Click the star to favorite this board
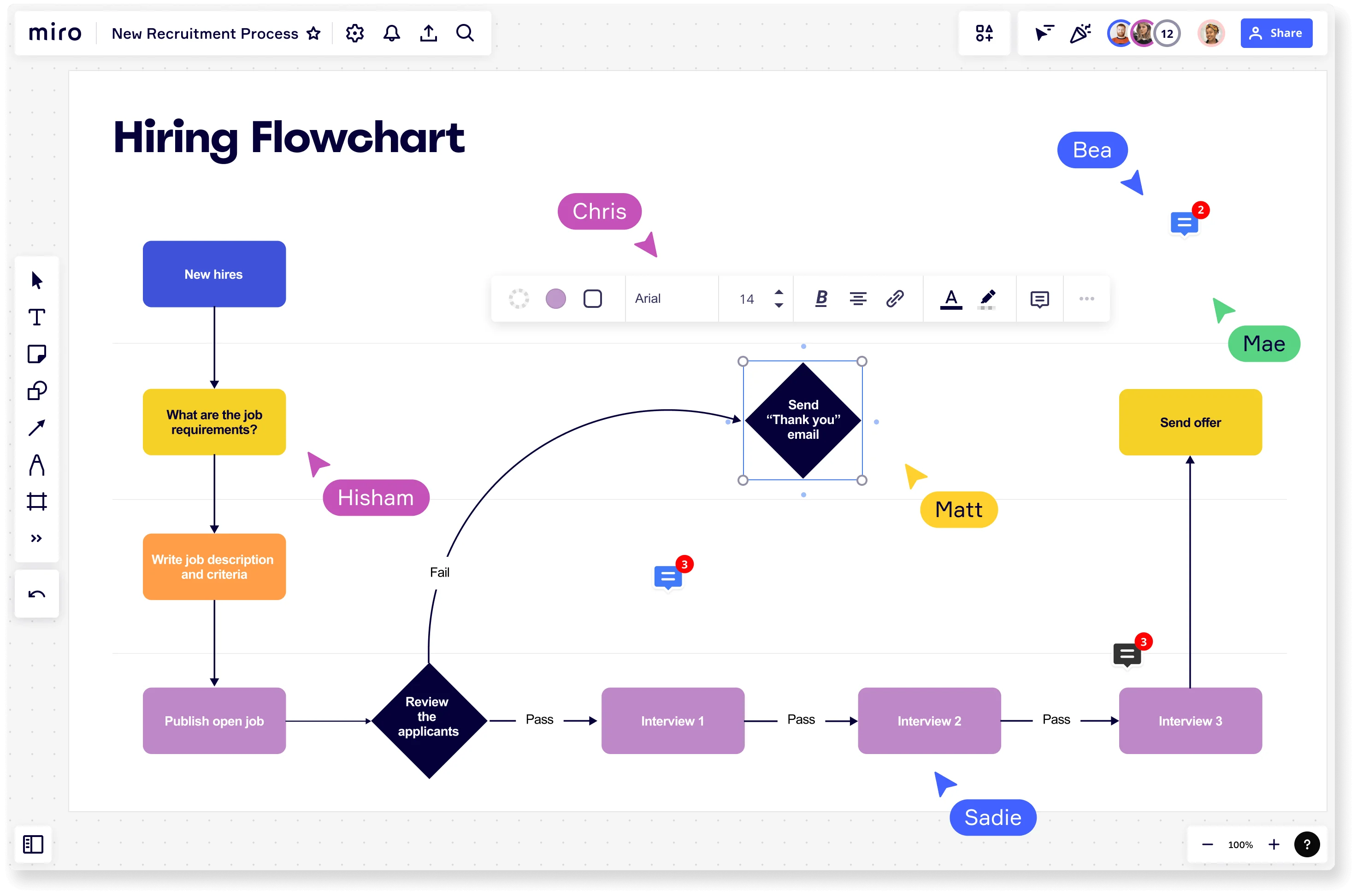 click(314, 33)
